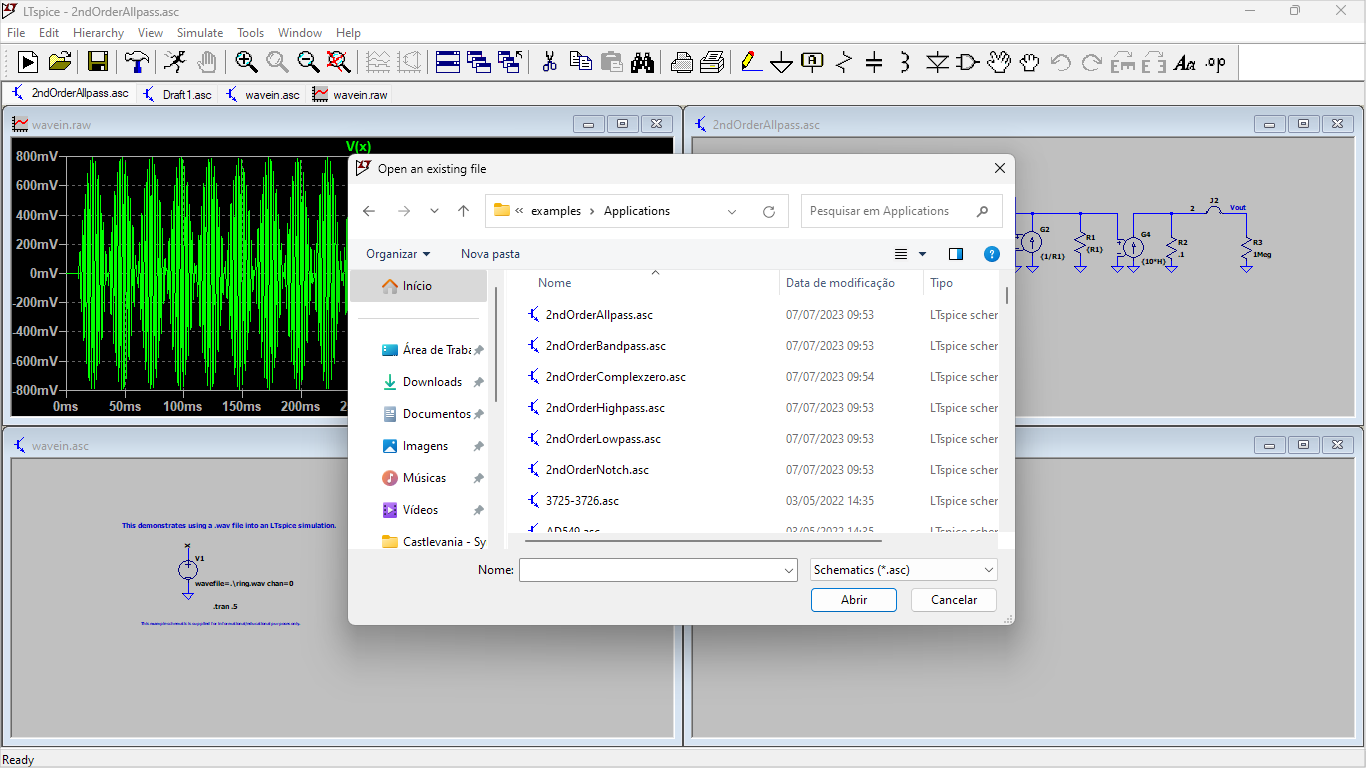The width and height of the screenshot is (1366, 768).
Task: Sort by the Nome column header
Action: [x=555, y=283]
